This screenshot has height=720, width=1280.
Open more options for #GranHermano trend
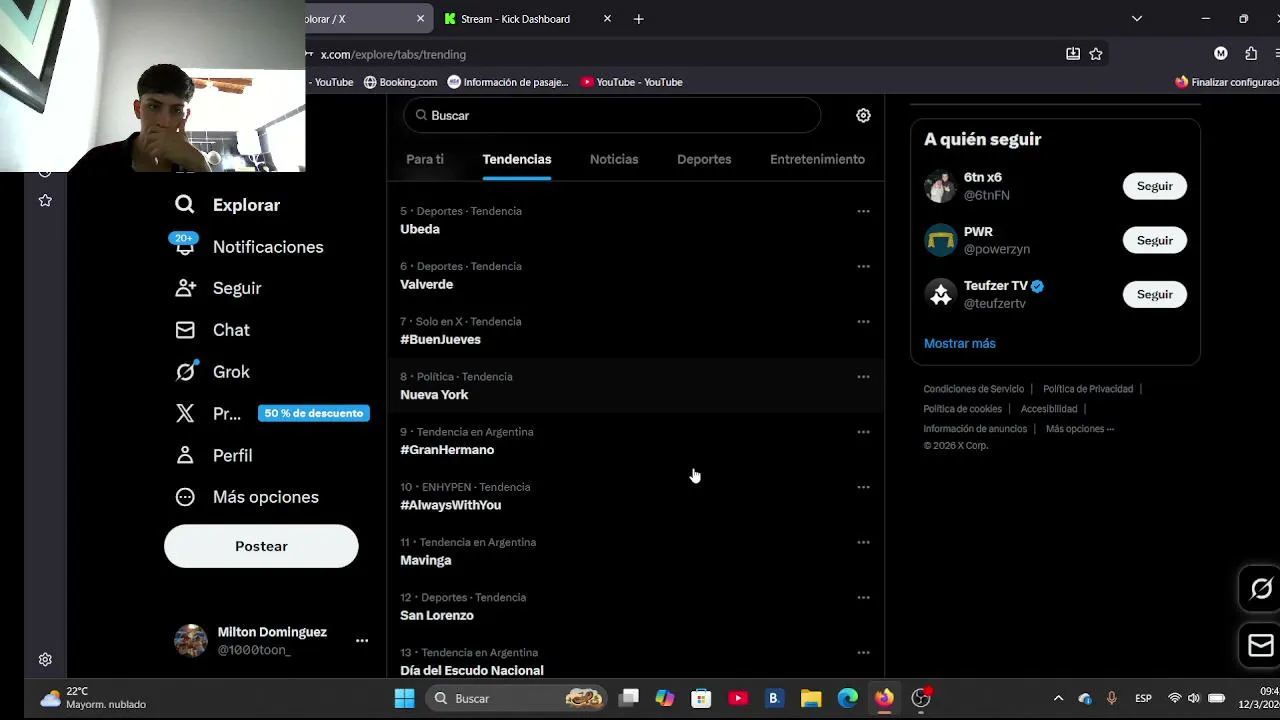pyautogui.click(x=863, y=432)
